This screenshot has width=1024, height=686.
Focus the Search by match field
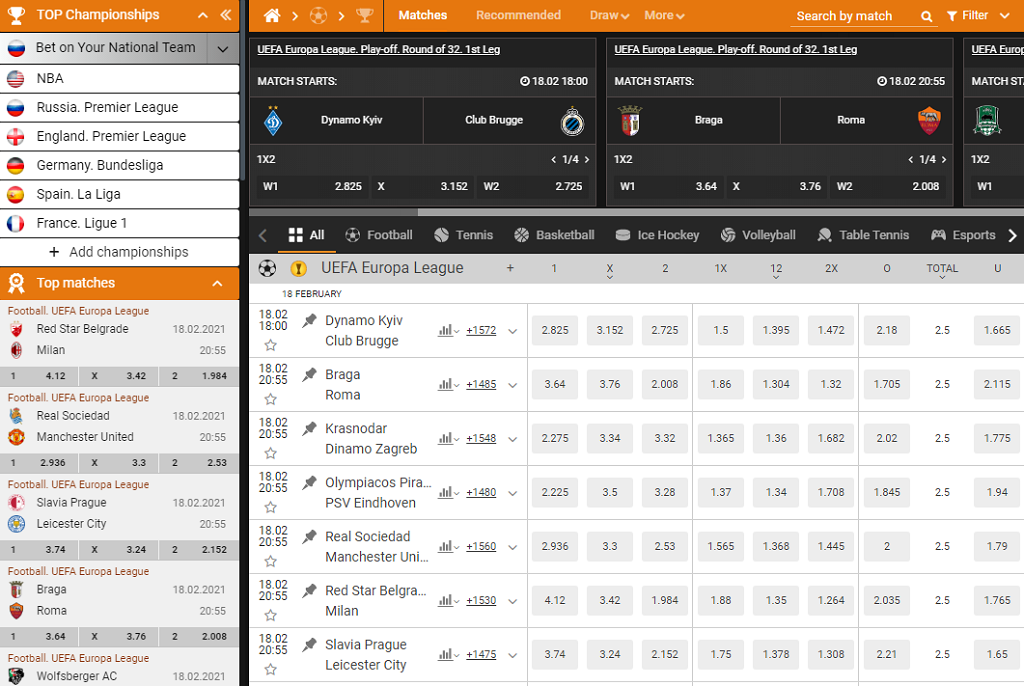pos(853,16)
